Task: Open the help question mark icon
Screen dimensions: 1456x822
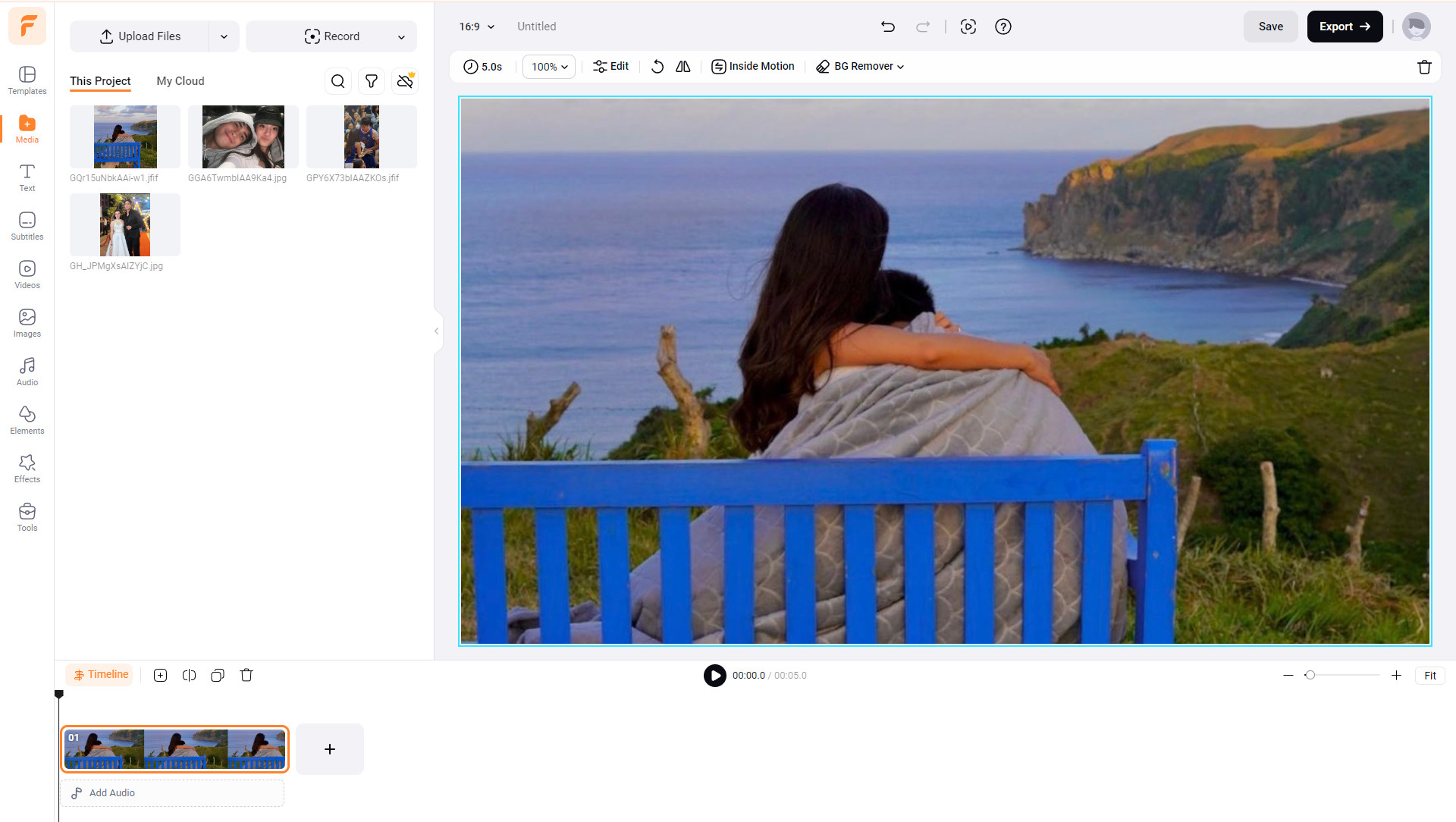Action: pos(1003,27)
